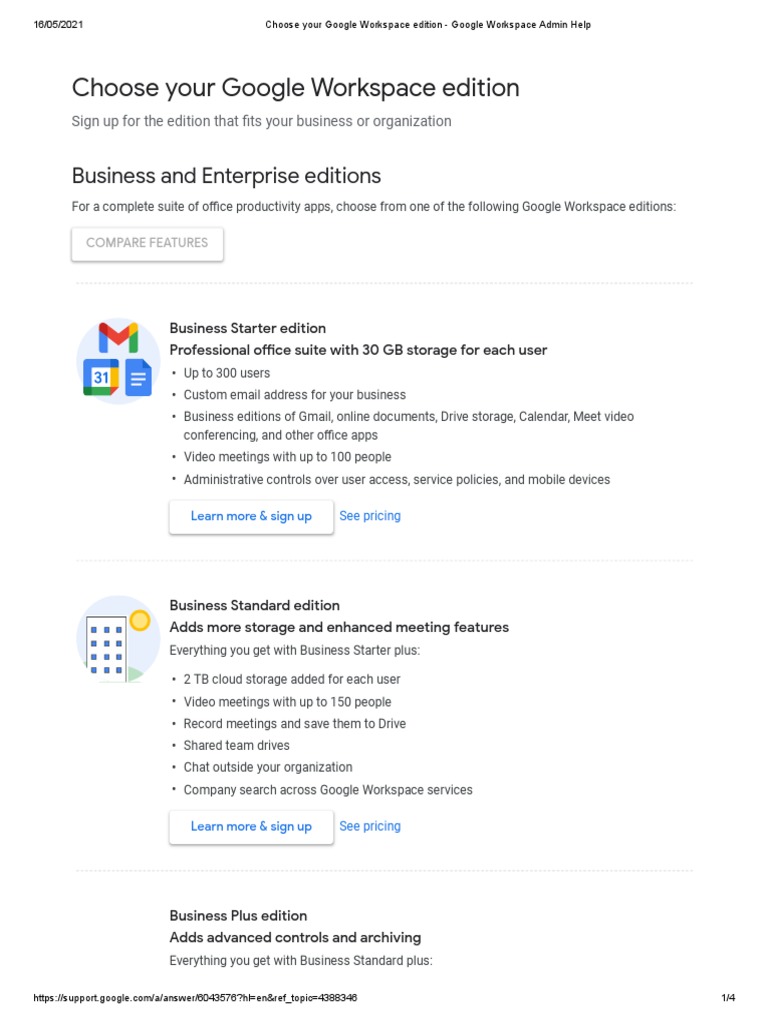The width and height of the screenshot is (768, 1024).
Task: Follow See pricing link under Business Starter
Action: coord(370,516)
